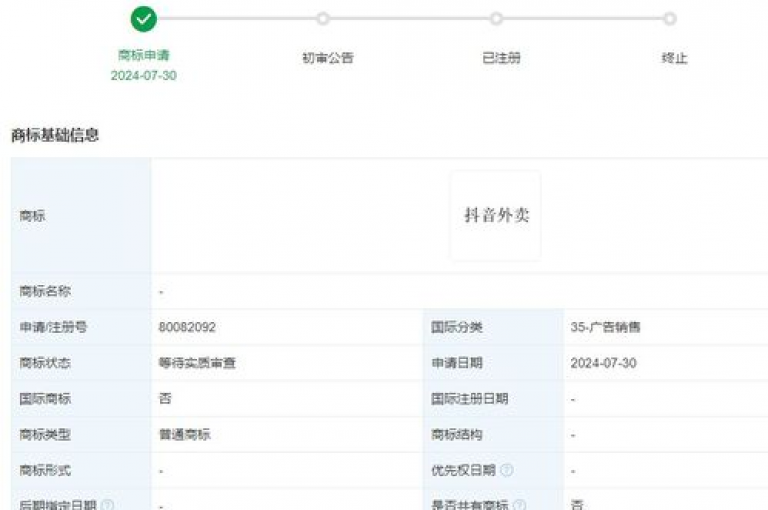768x510 pixels.
Task: Open help icon next to 优先权日期
Action: click(507, 470)
